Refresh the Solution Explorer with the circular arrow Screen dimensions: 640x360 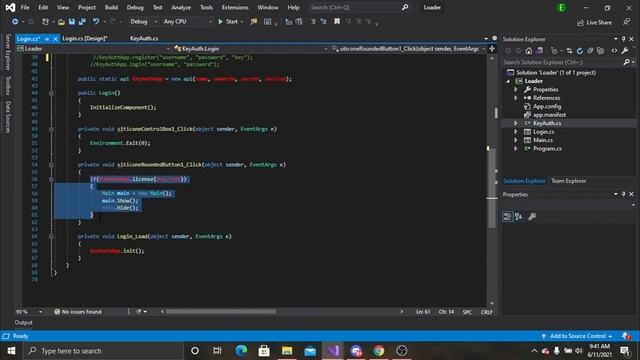pos(580,51)
